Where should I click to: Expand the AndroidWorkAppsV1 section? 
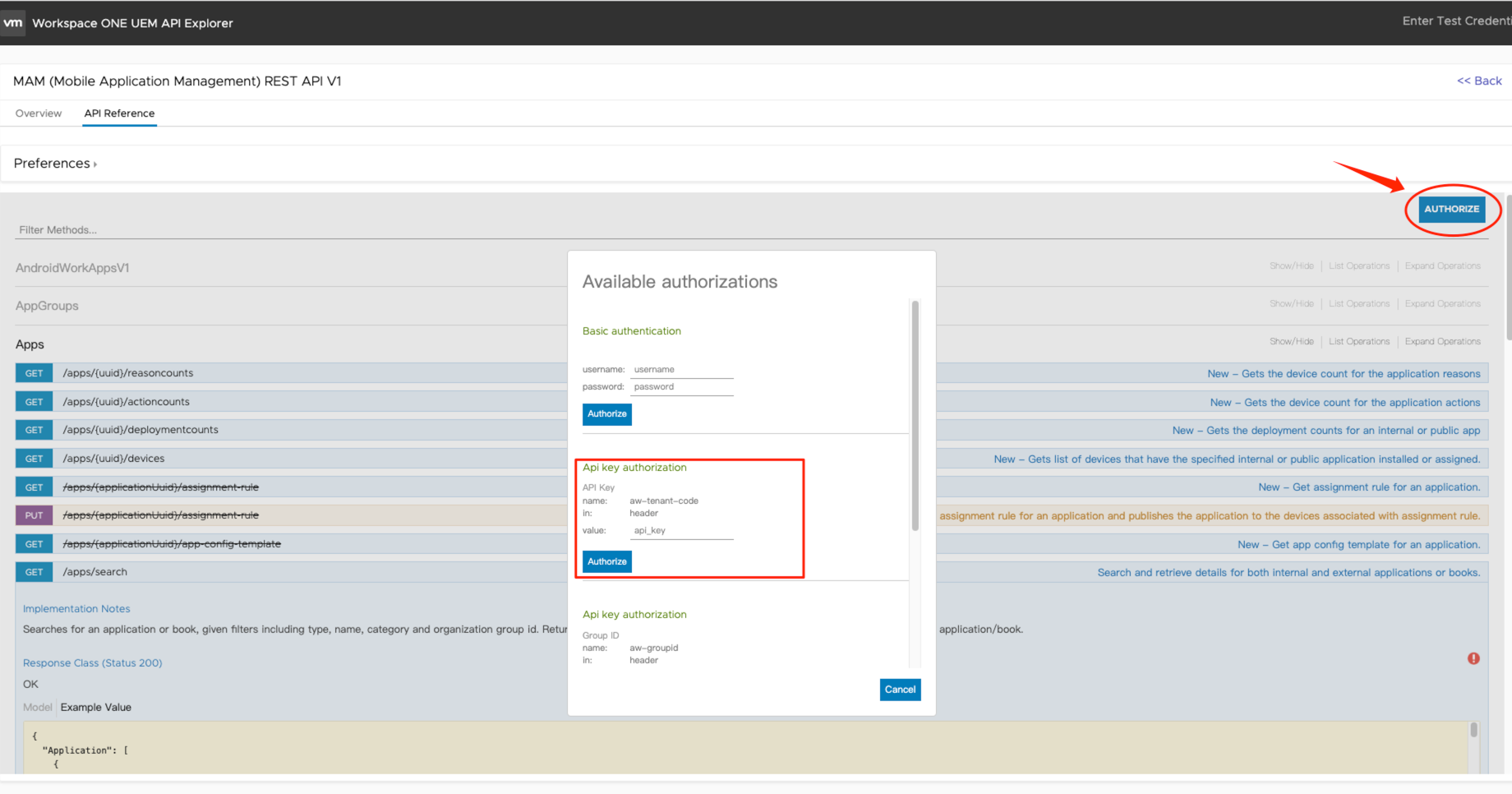tap(72, 268)
